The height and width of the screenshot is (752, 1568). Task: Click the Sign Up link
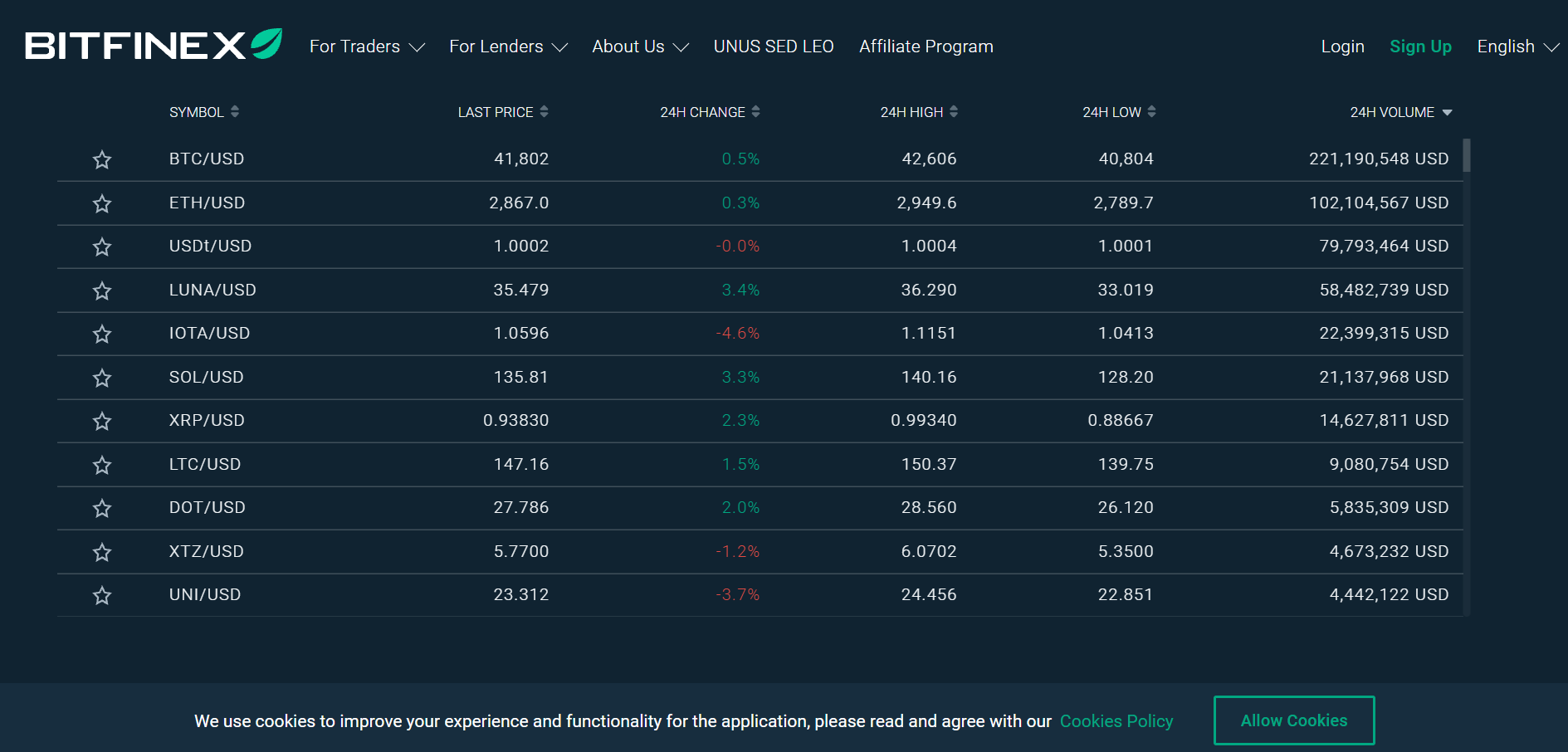[1420, 46]
